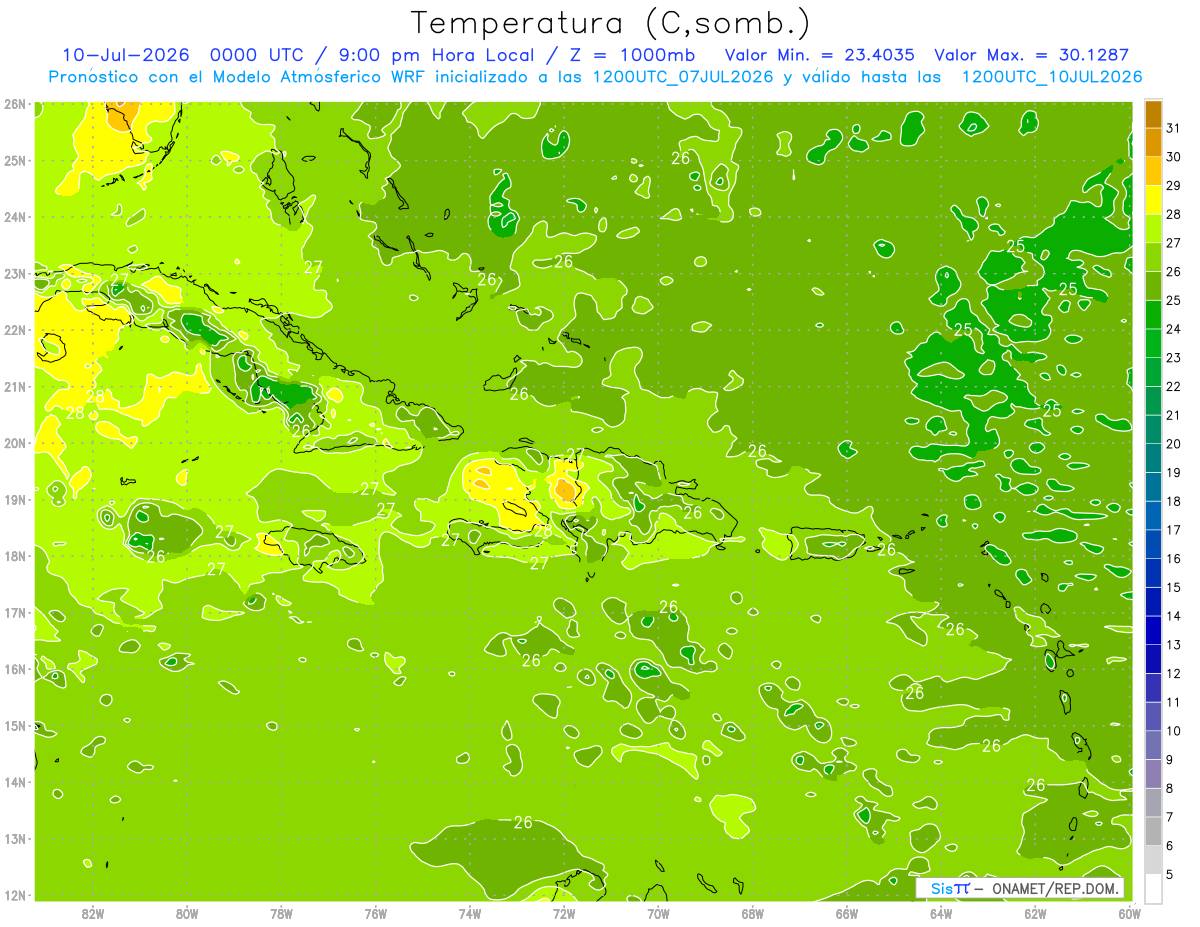The width and height of the screenshot is (1200, 927).
Task: Click "Valor Min. = 23.4035" text
Action: click(819, 55)
